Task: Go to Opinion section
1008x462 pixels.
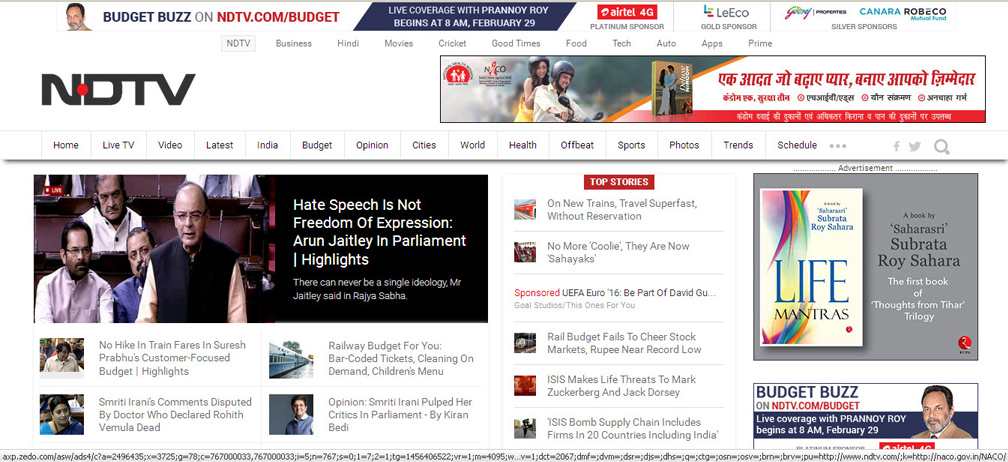Action: tap(372, 145)
